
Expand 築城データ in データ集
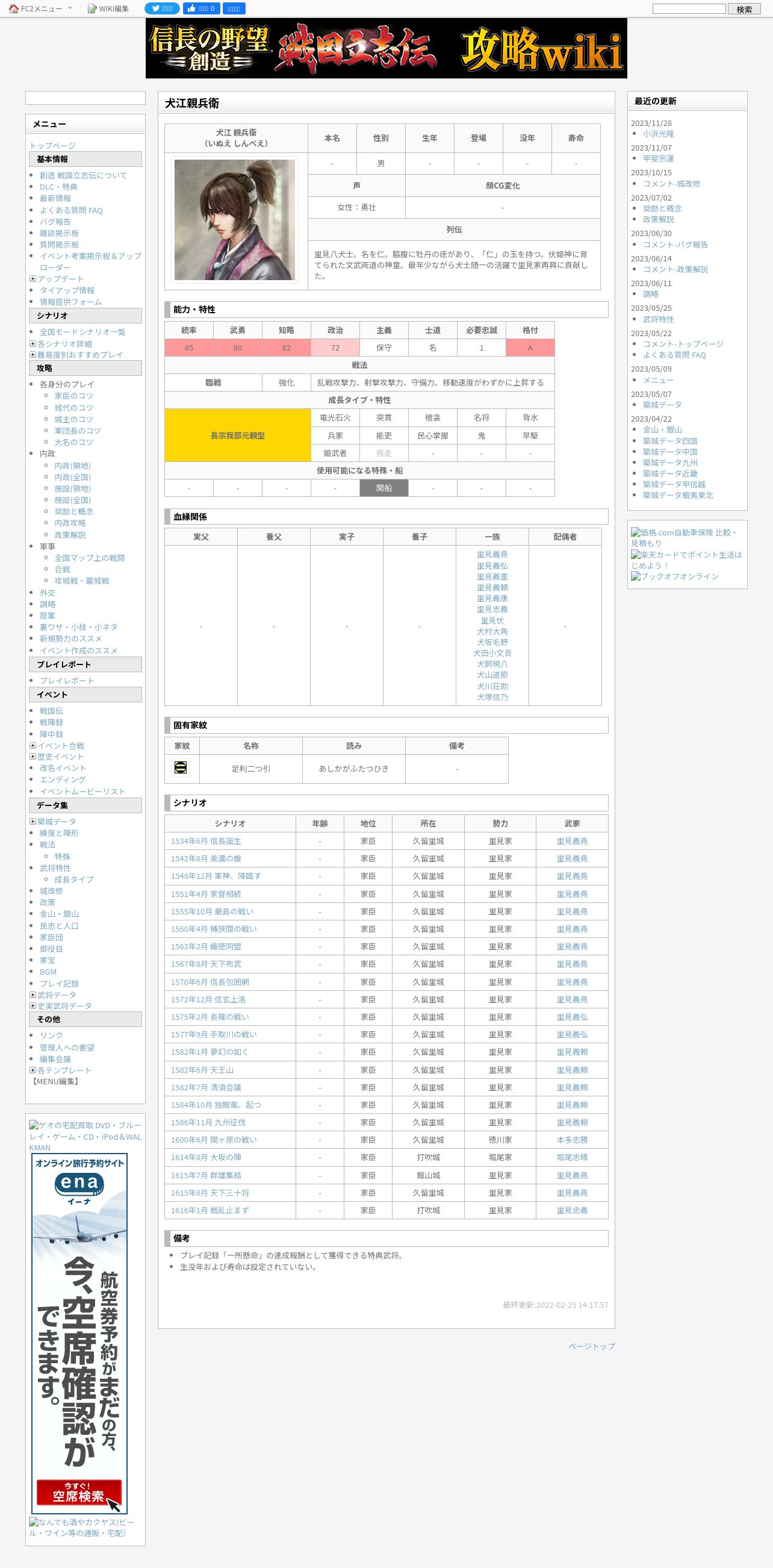pyautogui.click(x=33, y=821)
